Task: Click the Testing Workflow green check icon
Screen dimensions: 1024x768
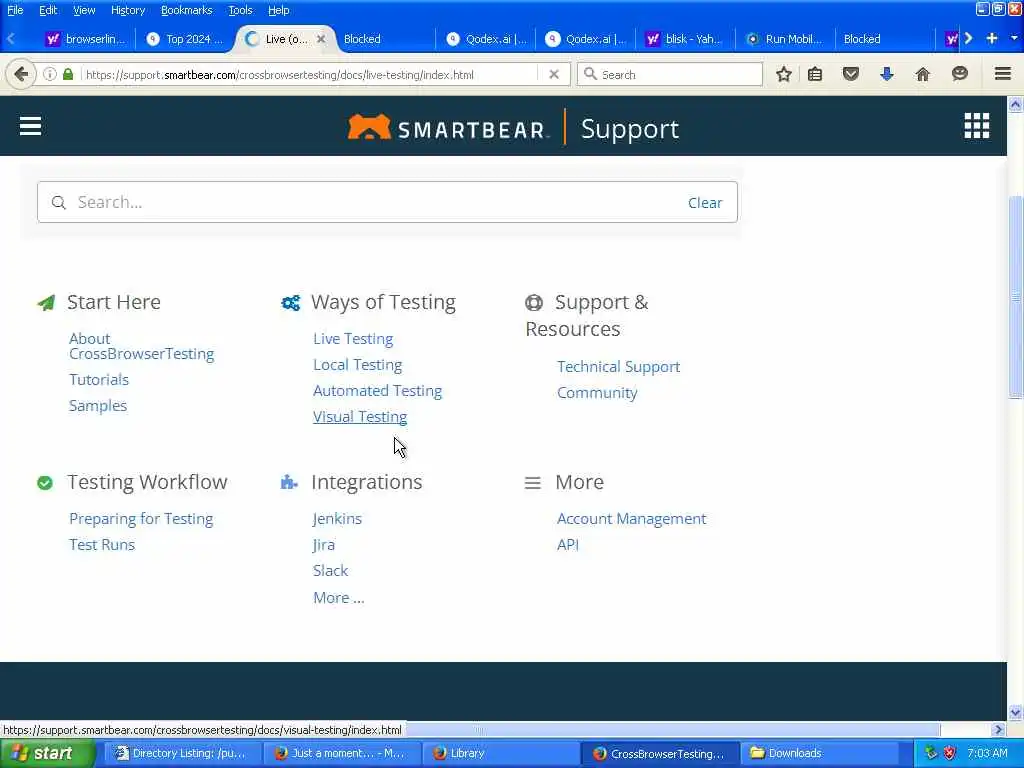Action: tap(45, 483)
